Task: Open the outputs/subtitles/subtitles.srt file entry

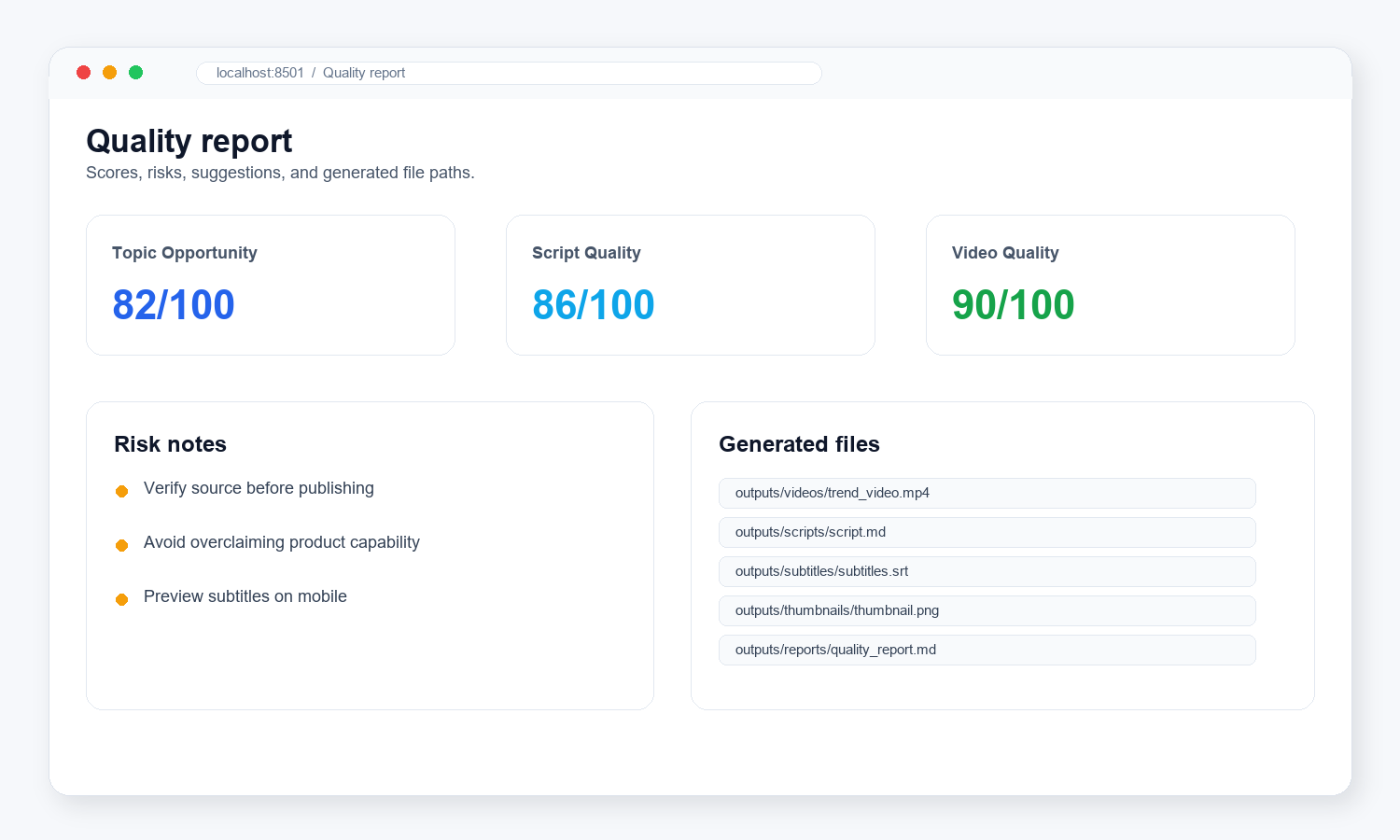Action: 987,571
